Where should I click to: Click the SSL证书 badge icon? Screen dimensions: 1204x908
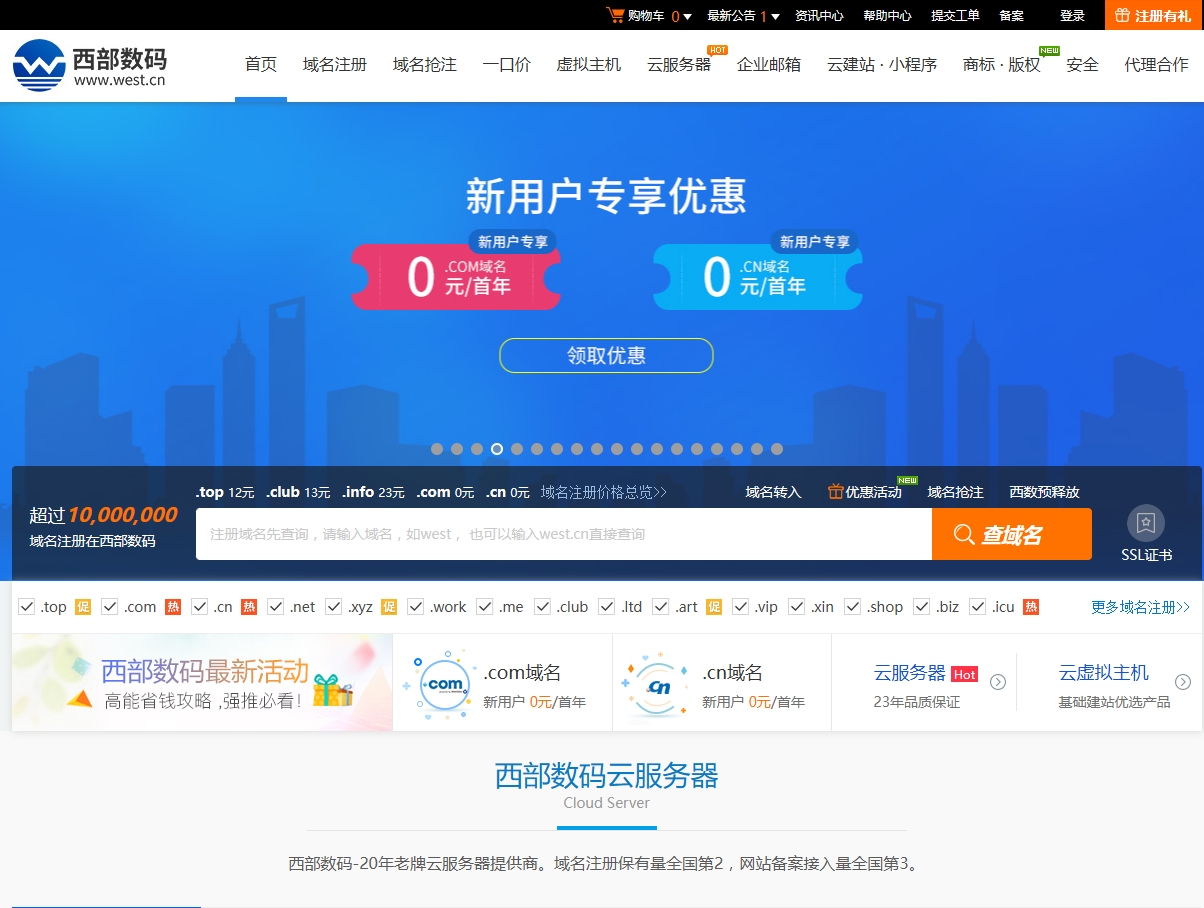click(x=1146, y=522)
